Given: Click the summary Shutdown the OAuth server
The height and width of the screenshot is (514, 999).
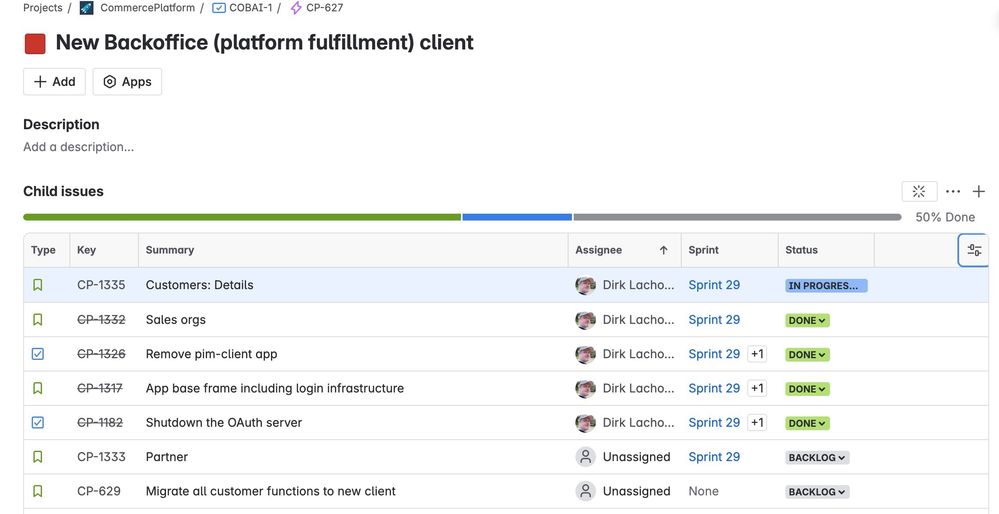Looking at the screenshot, I should 224,422.
